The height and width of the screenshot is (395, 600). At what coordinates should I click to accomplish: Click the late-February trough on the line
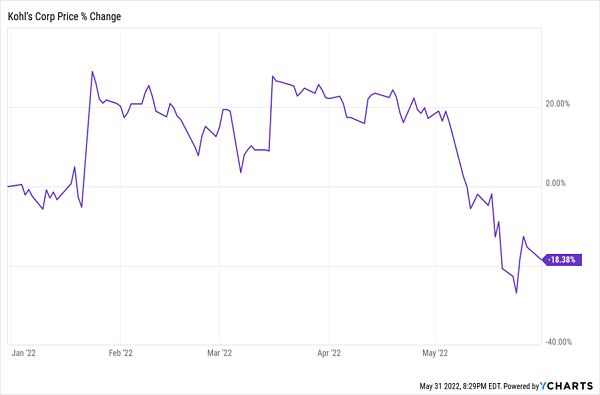[198, 155]
